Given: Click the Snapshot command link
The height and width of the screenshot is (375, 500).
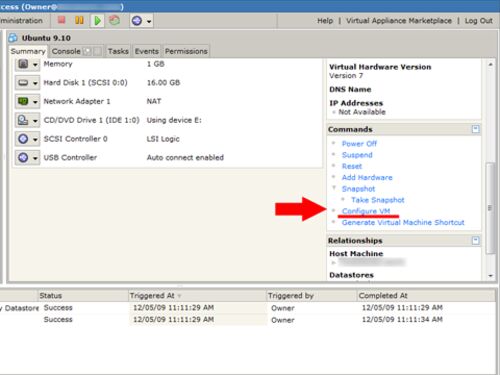Looking at the screenshot, I should pyautogui.click(x=358, y=189).
